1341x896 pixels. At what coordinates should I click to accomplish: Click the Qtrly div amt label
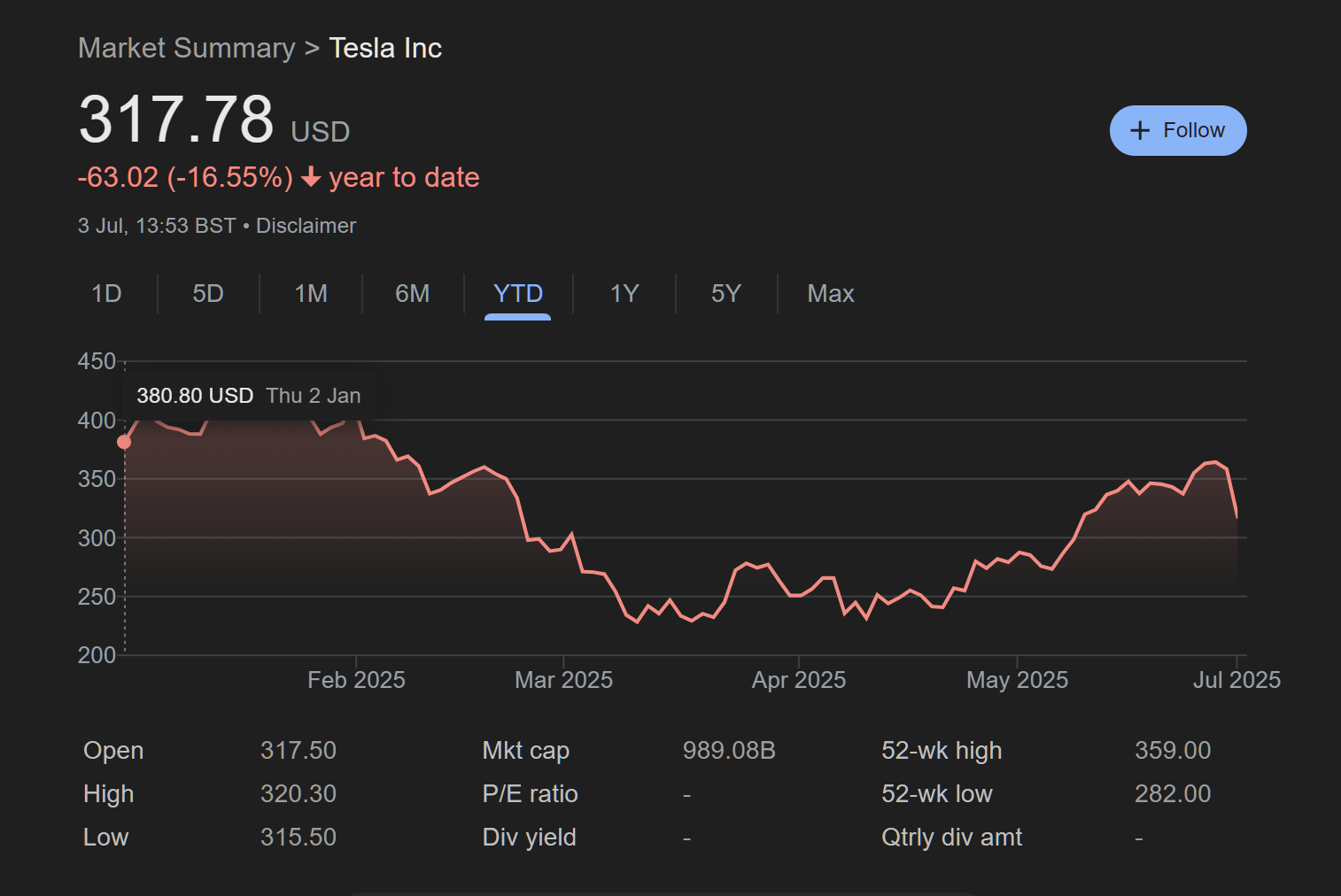[952, 838]
